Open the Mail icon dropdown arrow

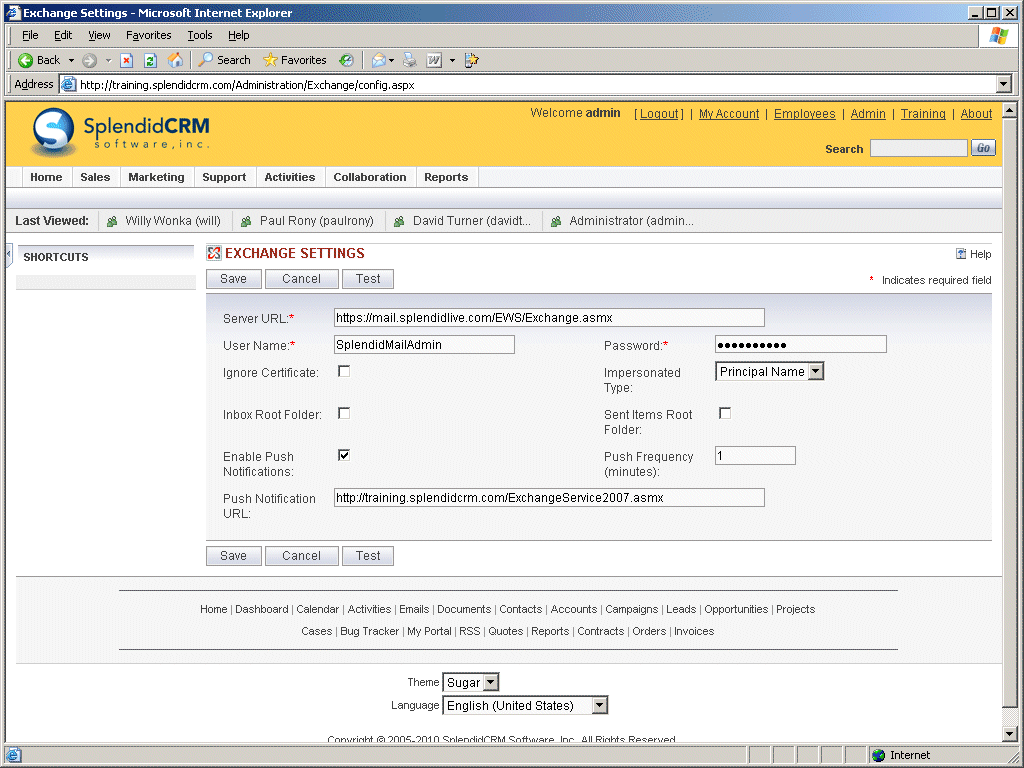[391, 60]
